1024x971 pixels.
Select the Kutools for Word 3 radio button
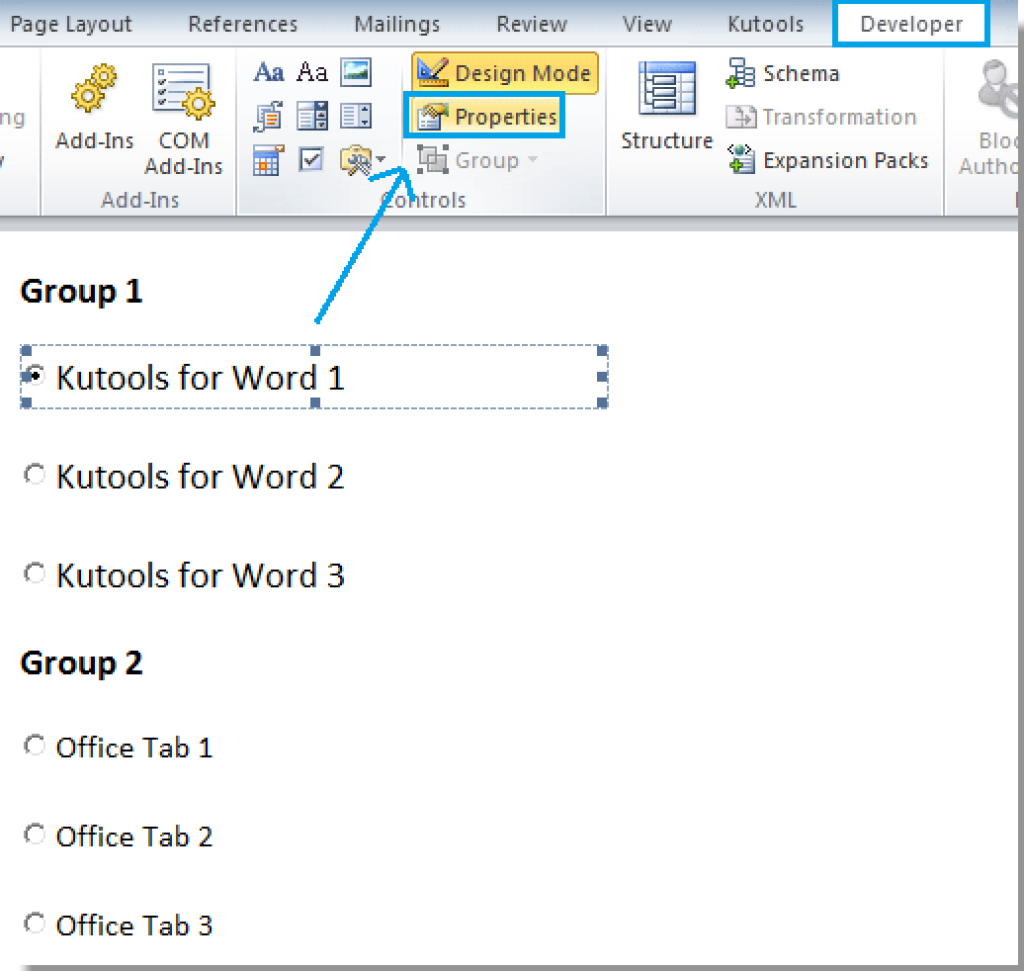34,573
